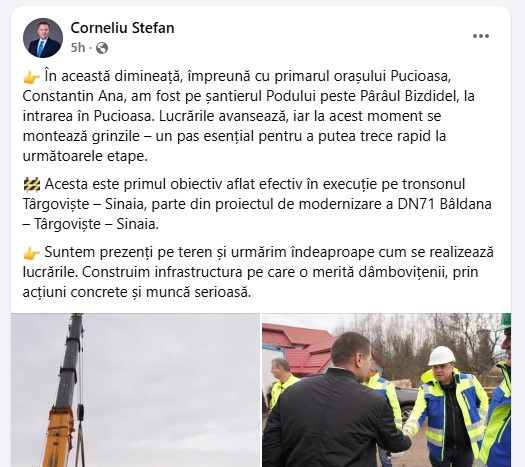Open the Corneliu Stefan profile name link
Viewport: 525px width, 467px height.
[122, 28]
